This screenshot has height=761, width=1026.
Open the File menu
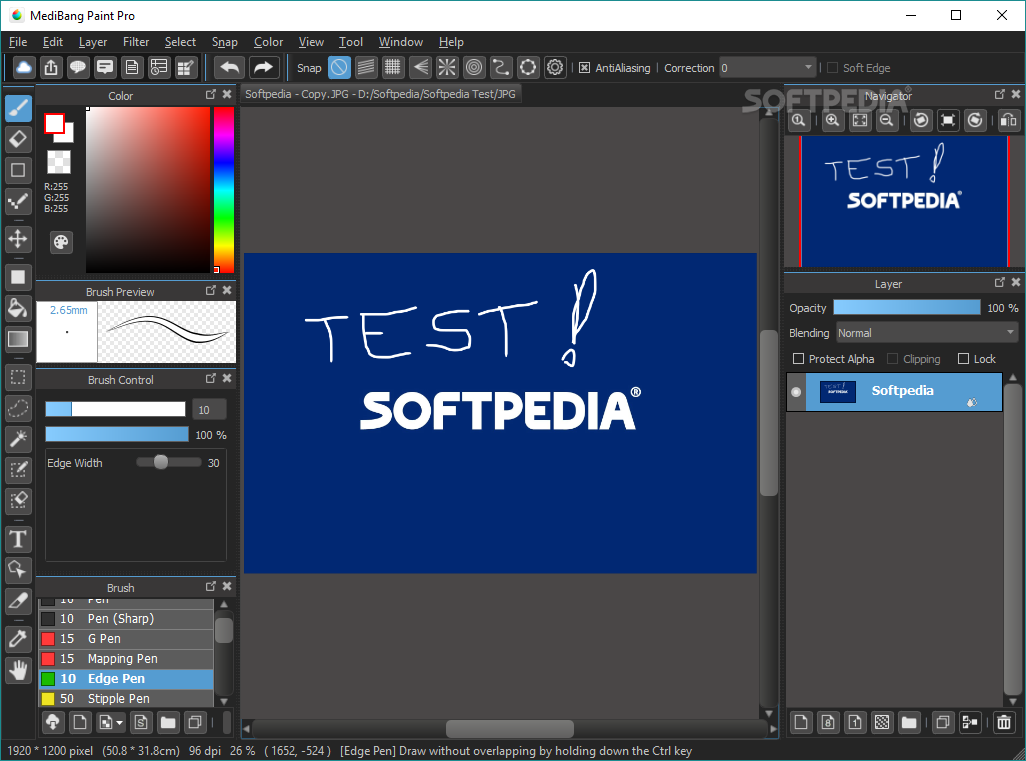click(18, 42)
